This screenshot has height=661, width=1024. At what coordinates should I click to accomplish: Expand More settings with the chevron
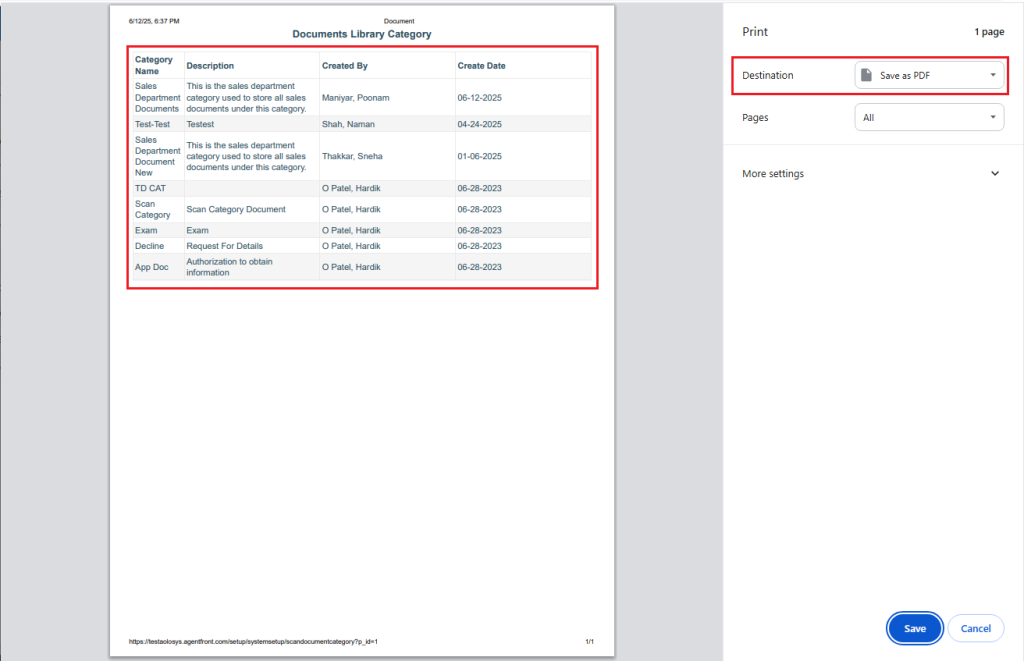point(994,174)
